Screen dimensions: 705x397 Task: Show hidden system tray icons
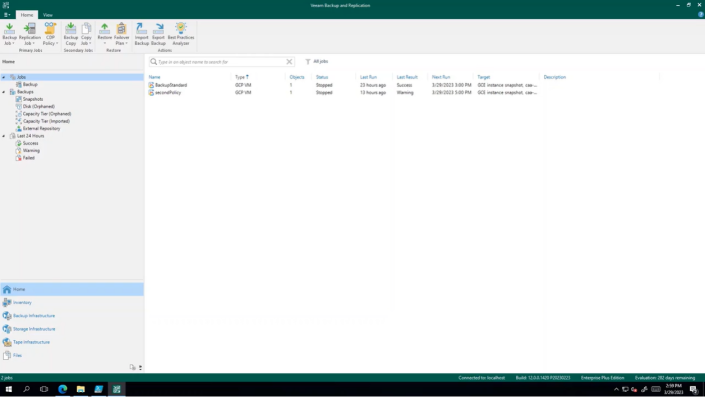pyautogui.click(x=616, y=389)
